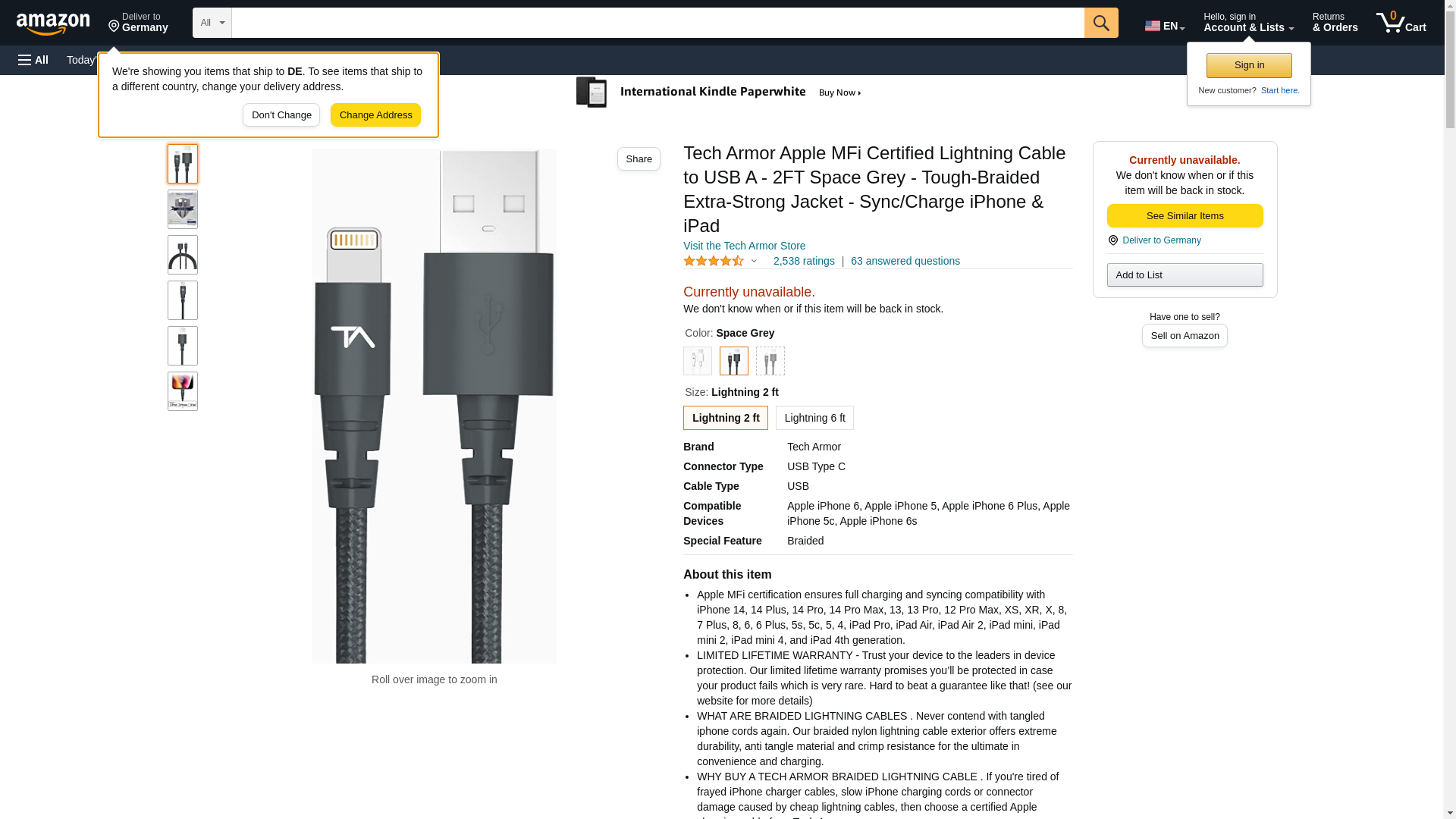Click the Amazon logo

53,24
